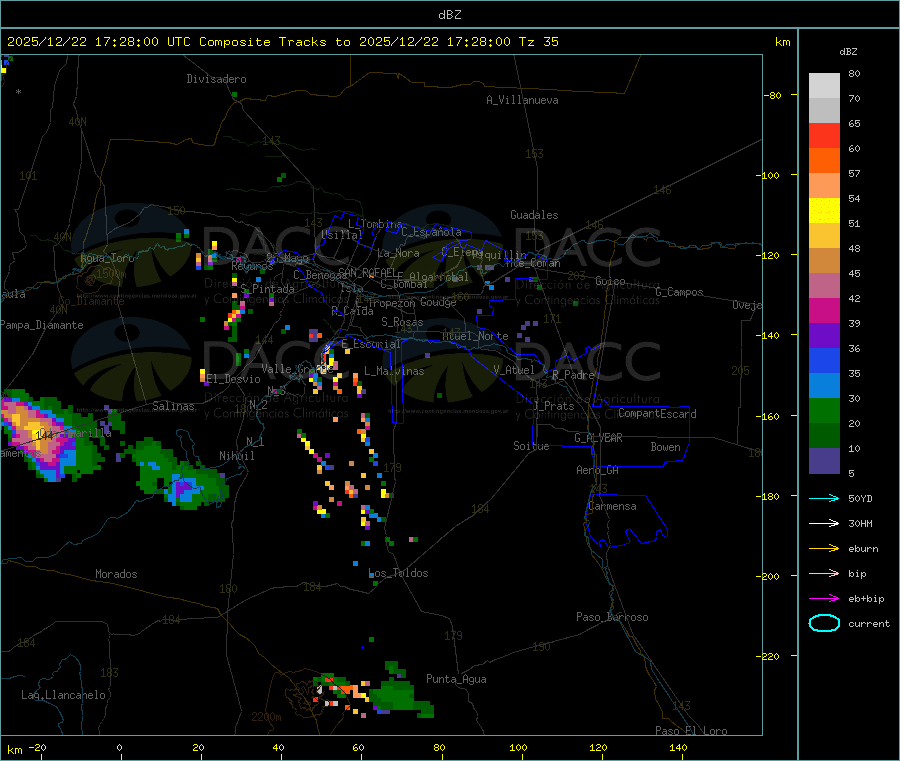Click the 'L_Malvinas' map label

[x=394, y=371]
